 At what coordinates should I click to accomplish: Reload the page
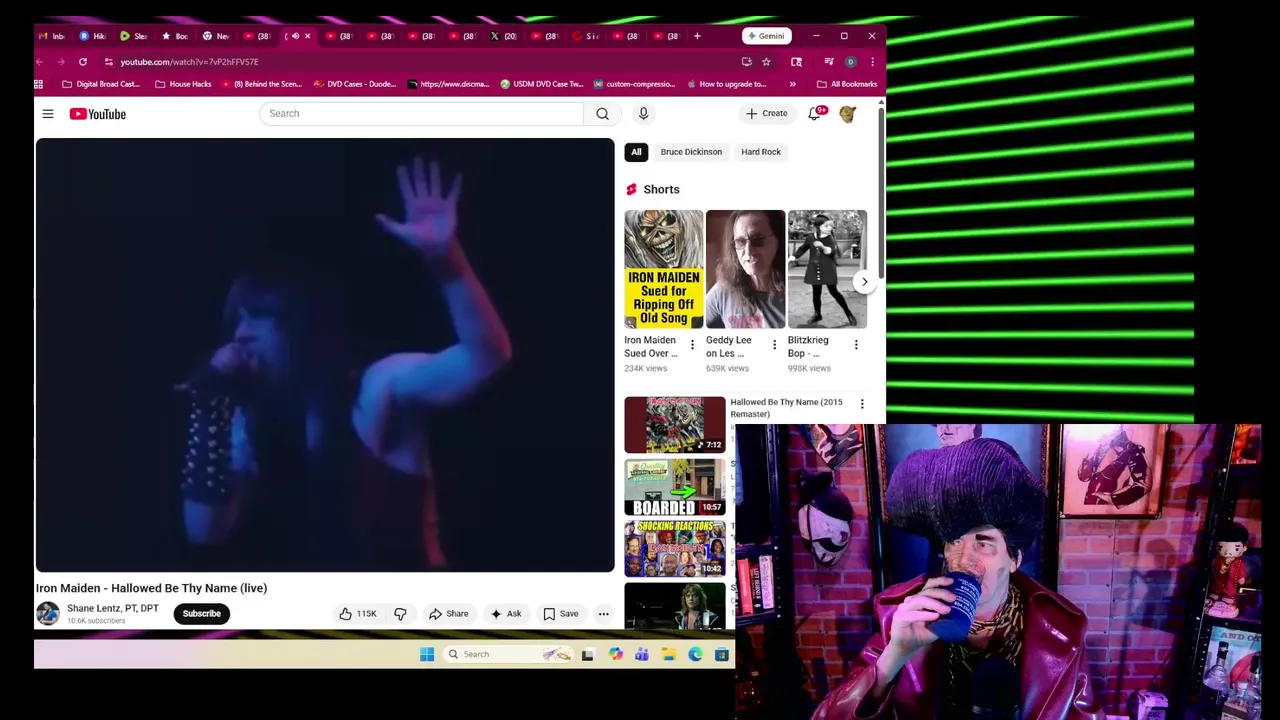click(x=83, y=62)
